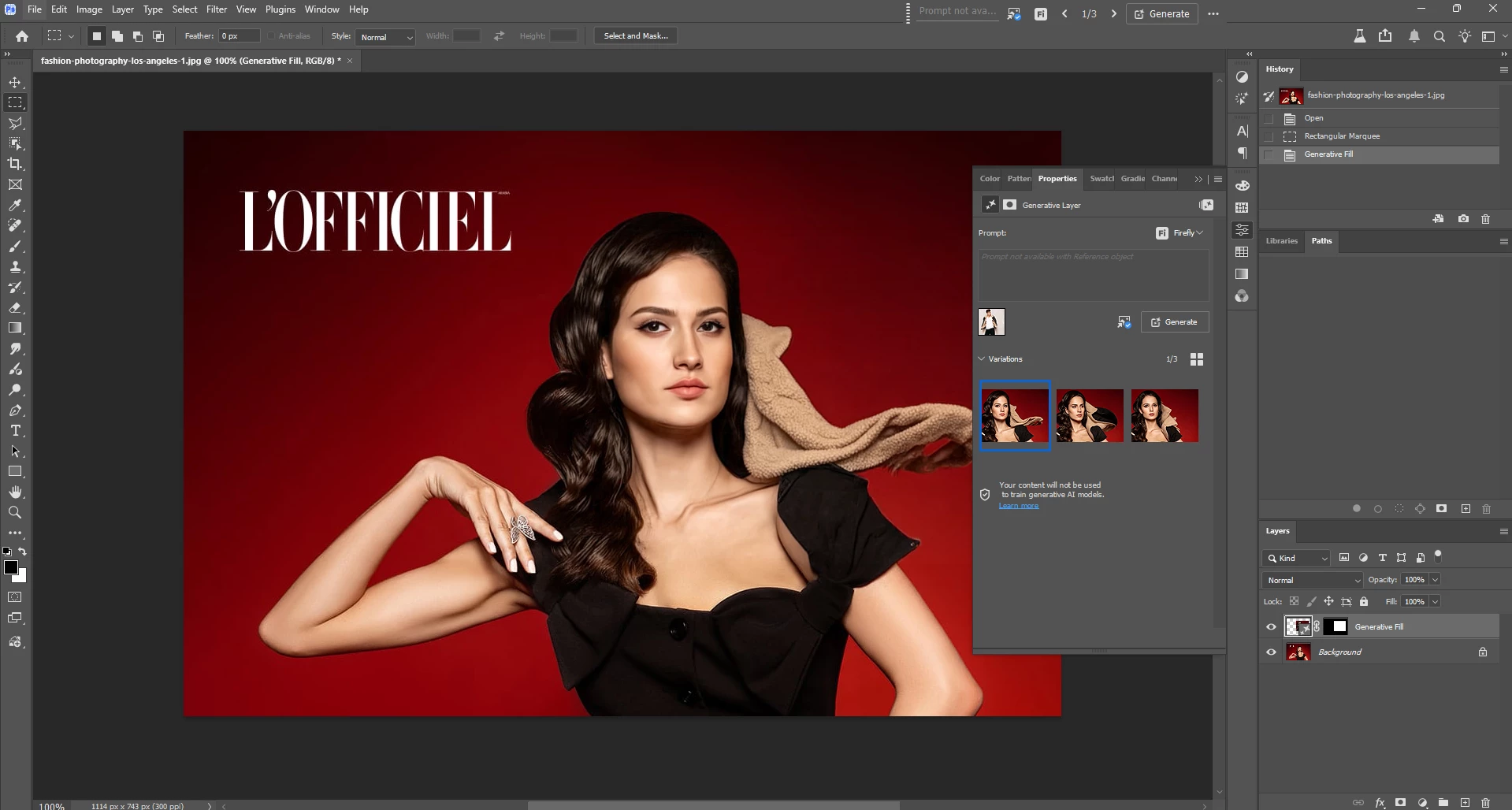Viewport: 1512px width, 810px height.
Task: Hide the Generative Fill layer
Action: tap(1271, 627)
